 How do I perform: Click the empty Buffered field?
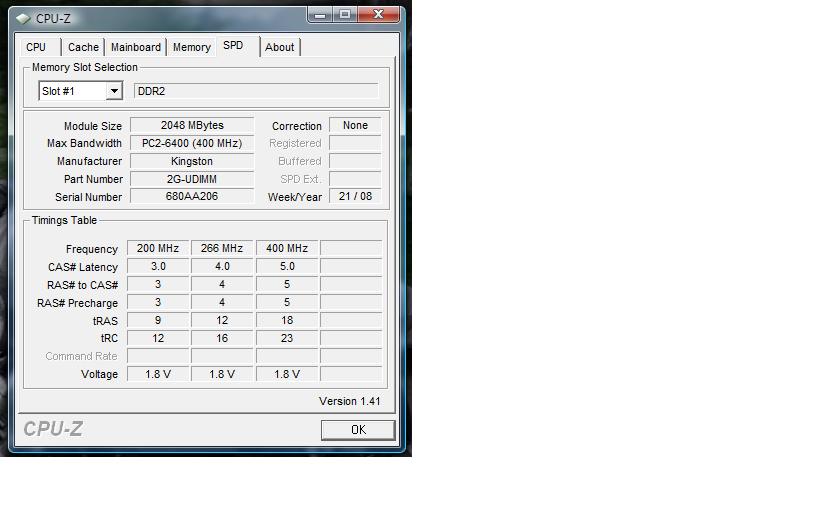coord(355,161)
